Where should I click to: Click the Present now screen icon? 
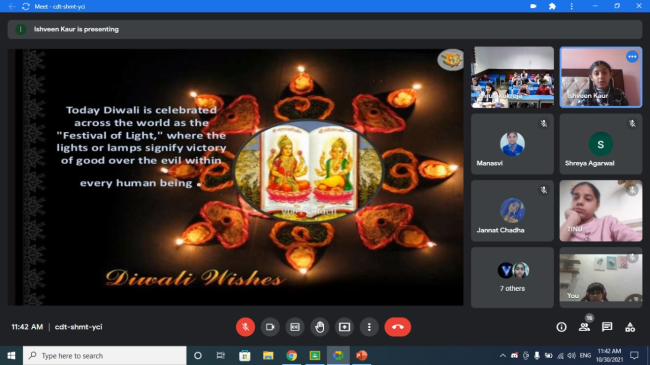point(344,327)
